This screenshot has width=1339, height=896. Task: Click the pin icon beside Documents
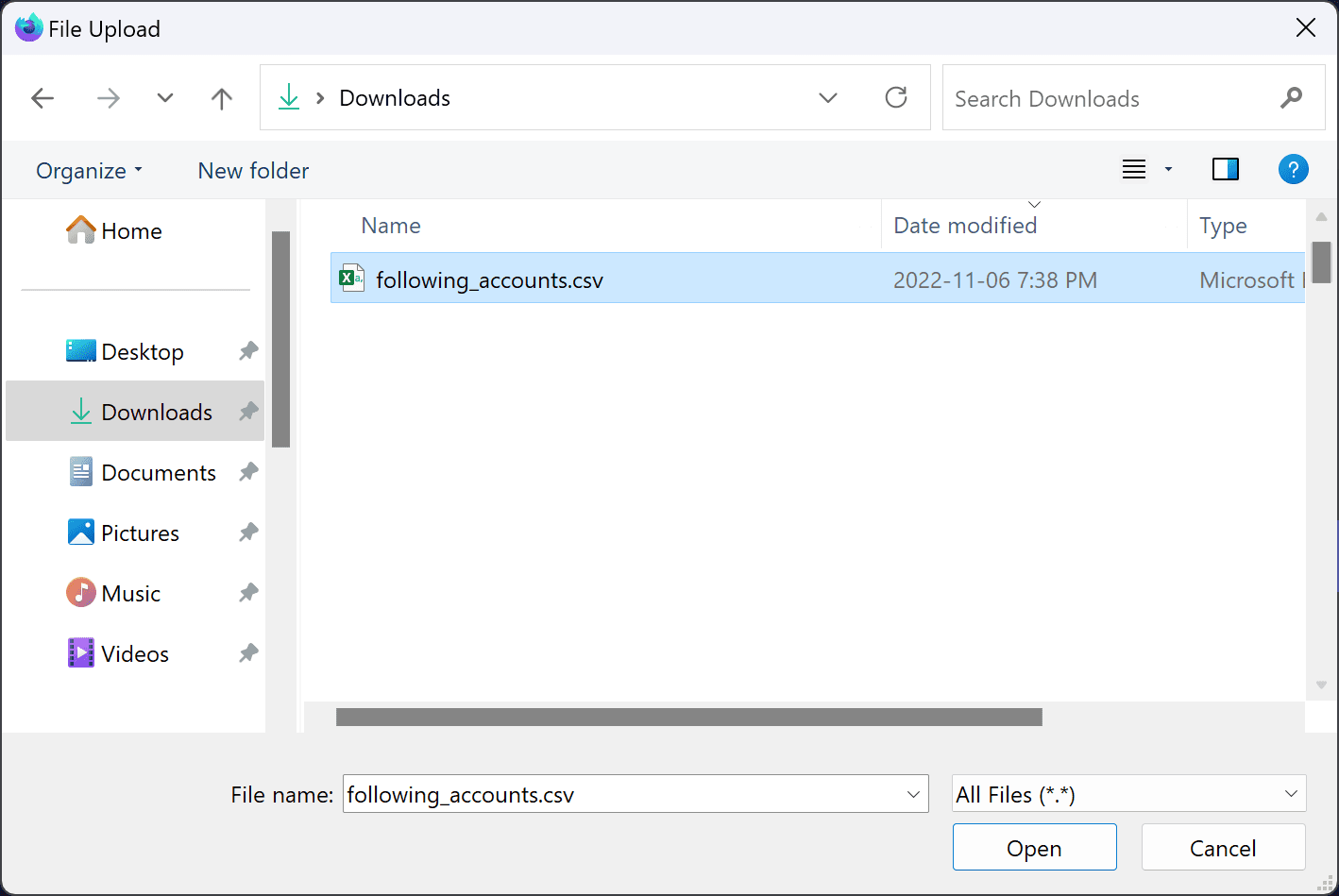248,472
